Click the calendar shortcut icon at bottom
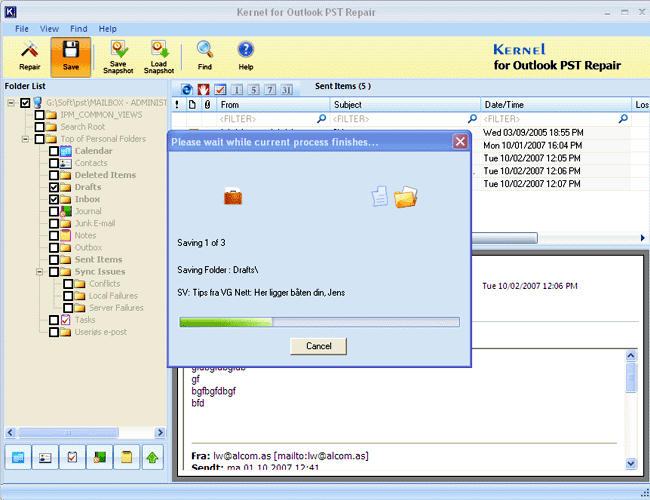 click(18, 457)
